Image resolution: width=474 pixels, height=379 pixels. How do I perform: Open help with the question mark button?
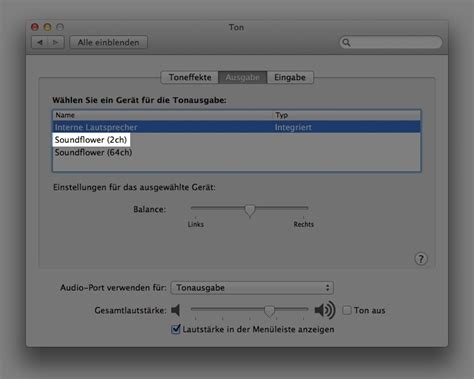point(421,259)
